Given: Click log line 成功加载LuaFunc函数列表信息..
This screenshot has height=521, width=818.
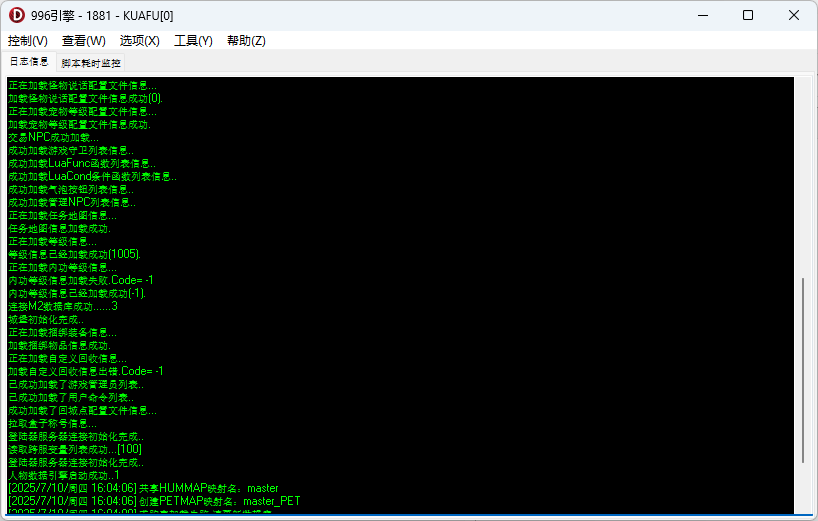Looking at the screenshot, I should click(82, 164).
